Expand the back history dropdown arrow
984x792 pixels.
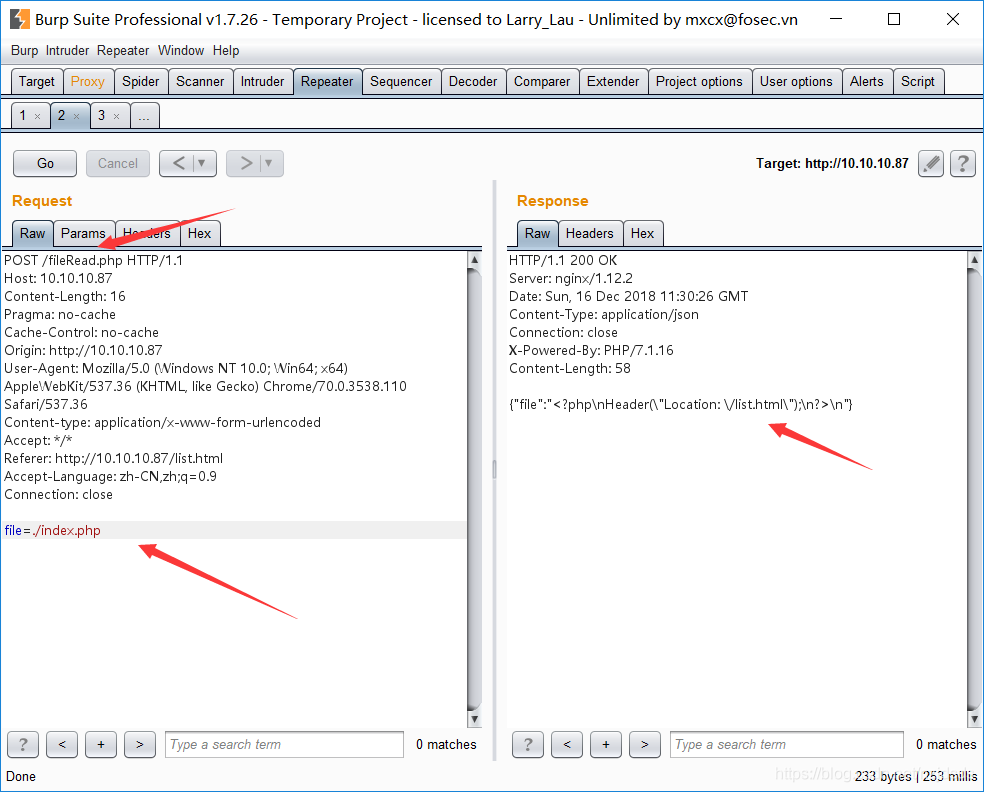pyautogui.click(x=202, y=164)
